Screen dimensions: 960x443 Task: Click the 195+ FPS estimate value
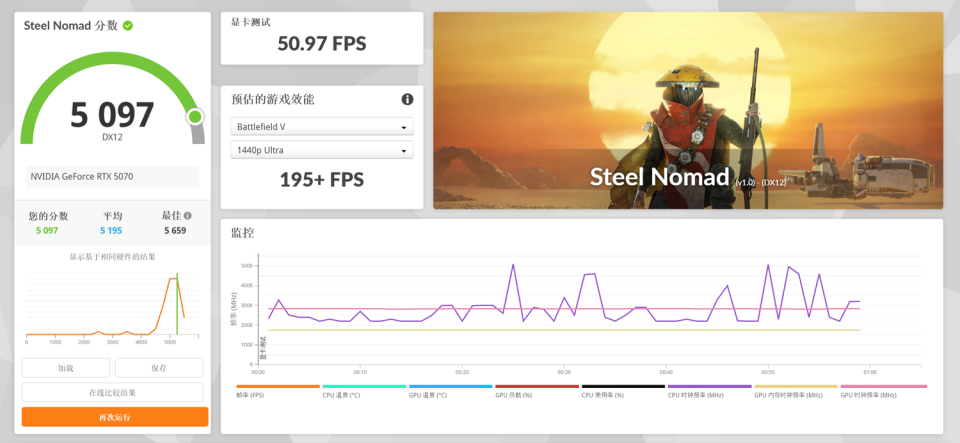[x=322, y=179]
